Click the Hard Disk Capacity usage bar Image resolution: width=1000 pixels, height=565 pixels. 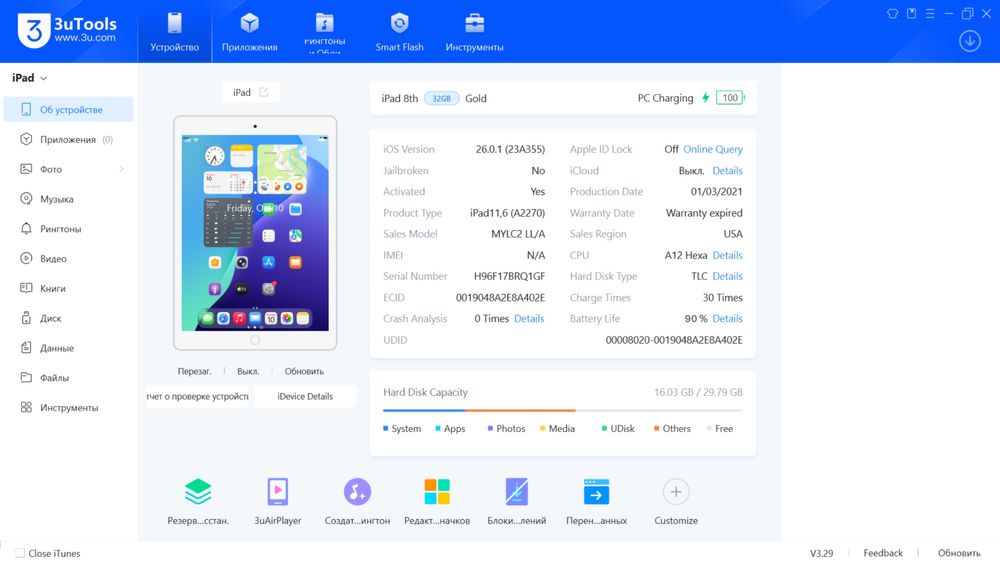(x=562, y=410)
